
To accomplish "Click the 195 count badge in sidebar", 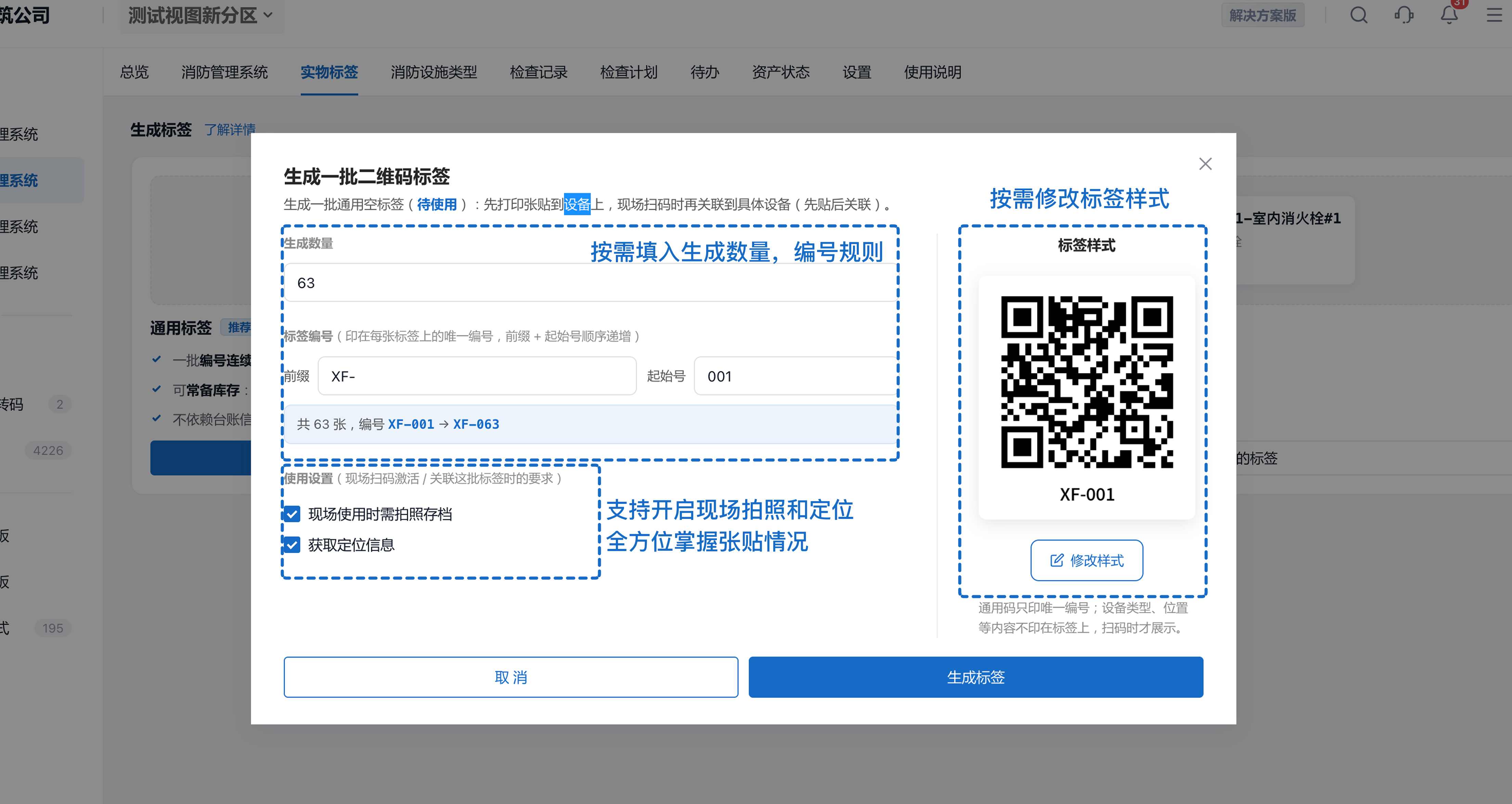I will pyautogui.click(x=53, y=628).
